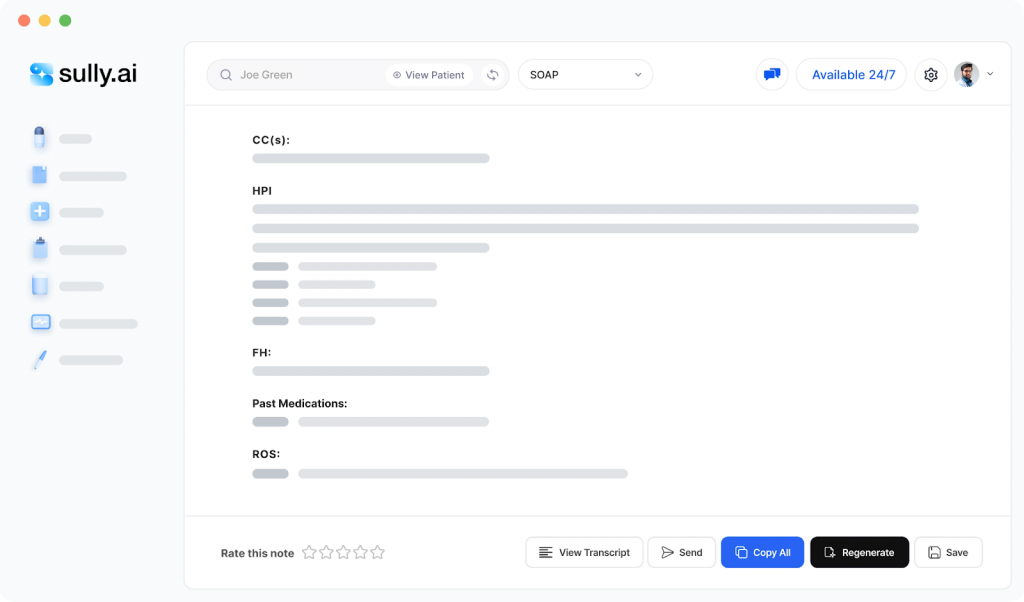Open the View Transcript panel

(x=584, y=551)
